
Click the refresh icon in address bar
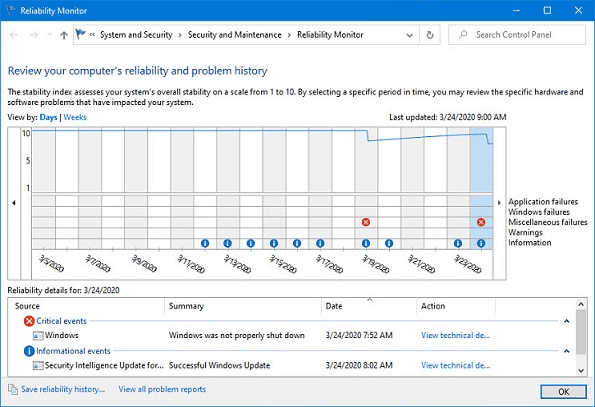coord(430,35)
